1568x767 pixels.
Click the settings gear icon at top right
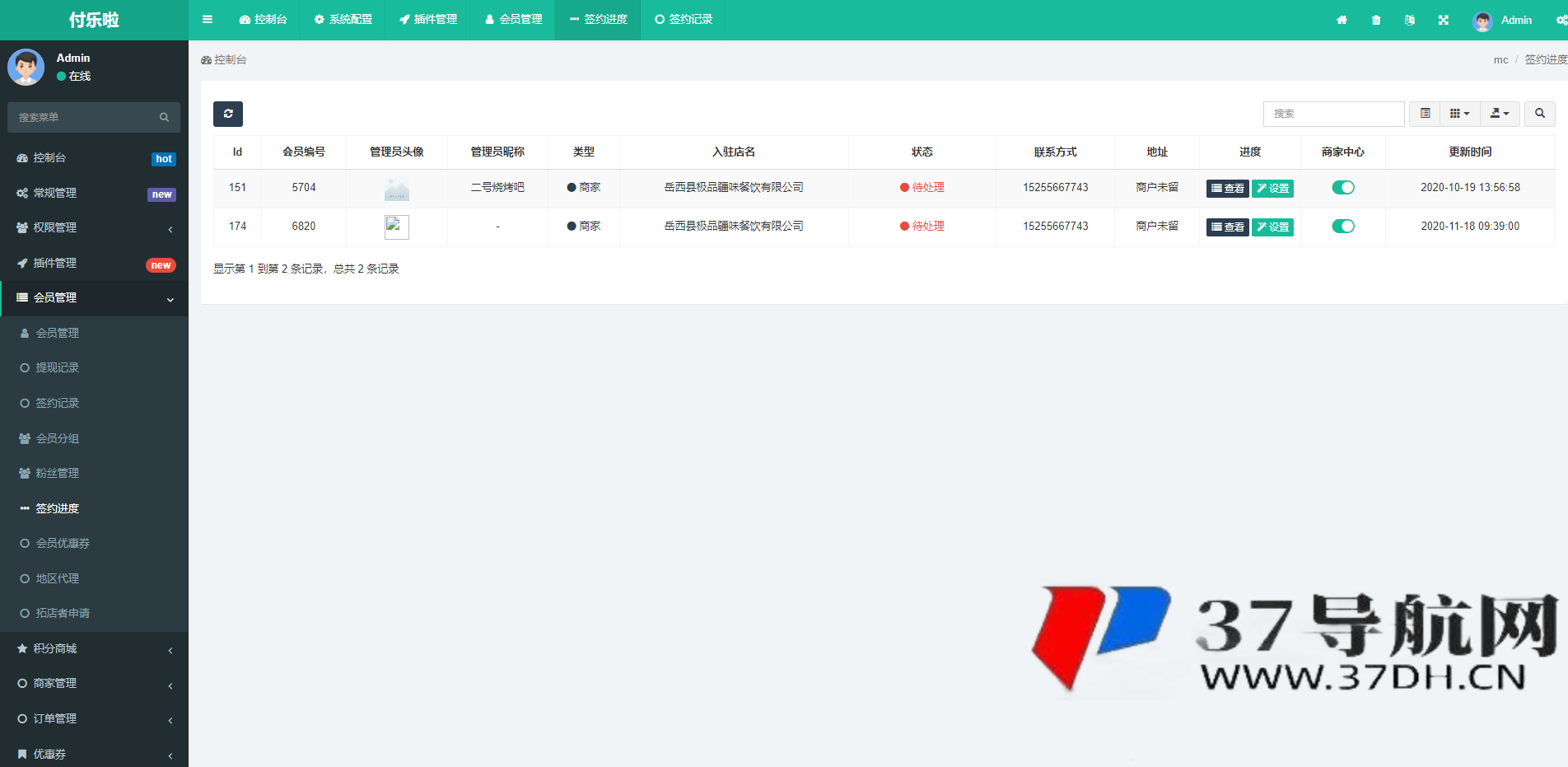click(1562, 20)
